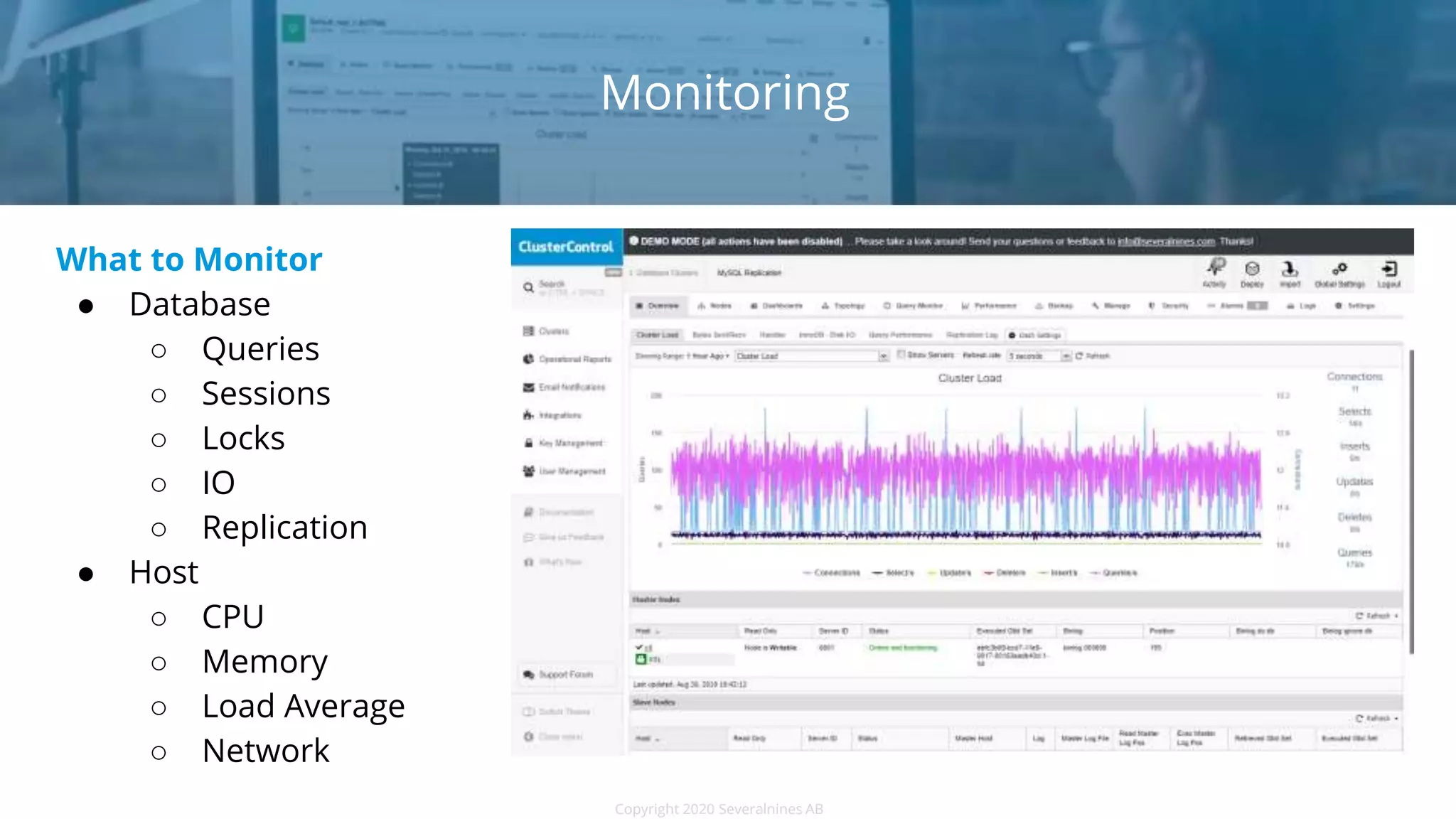Viewport: 1456px width, 819px height.
Task: Toggle Updates series in chart legend
Action: coord(949,573)
